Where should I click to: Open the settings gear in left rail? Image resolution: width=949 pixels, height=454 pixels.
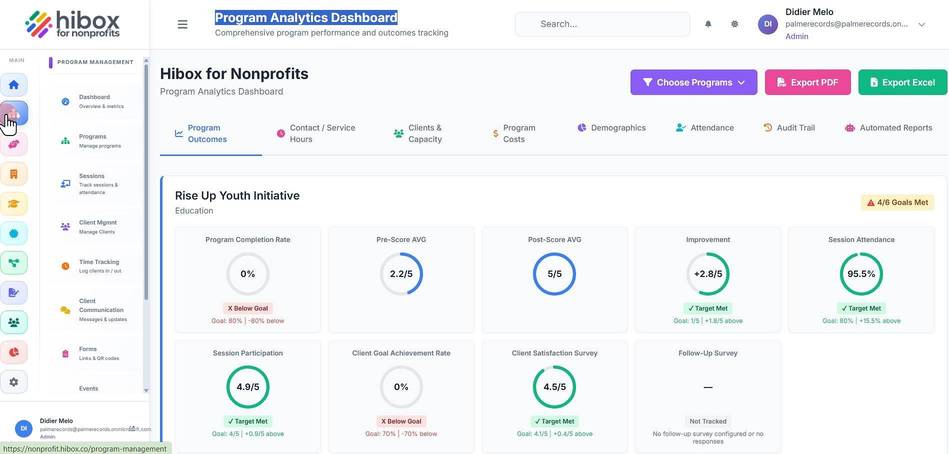pyautogui.click(x=14, y=382)
